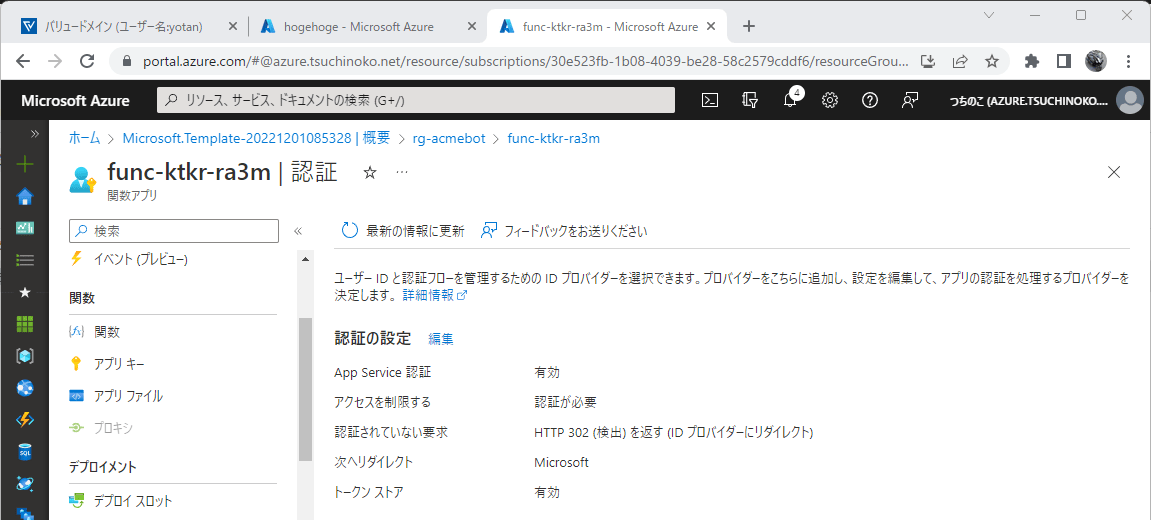Toggle the Chrome side panel icon
Viewport: 1151px width, 520px height.
pos(1064,62)
